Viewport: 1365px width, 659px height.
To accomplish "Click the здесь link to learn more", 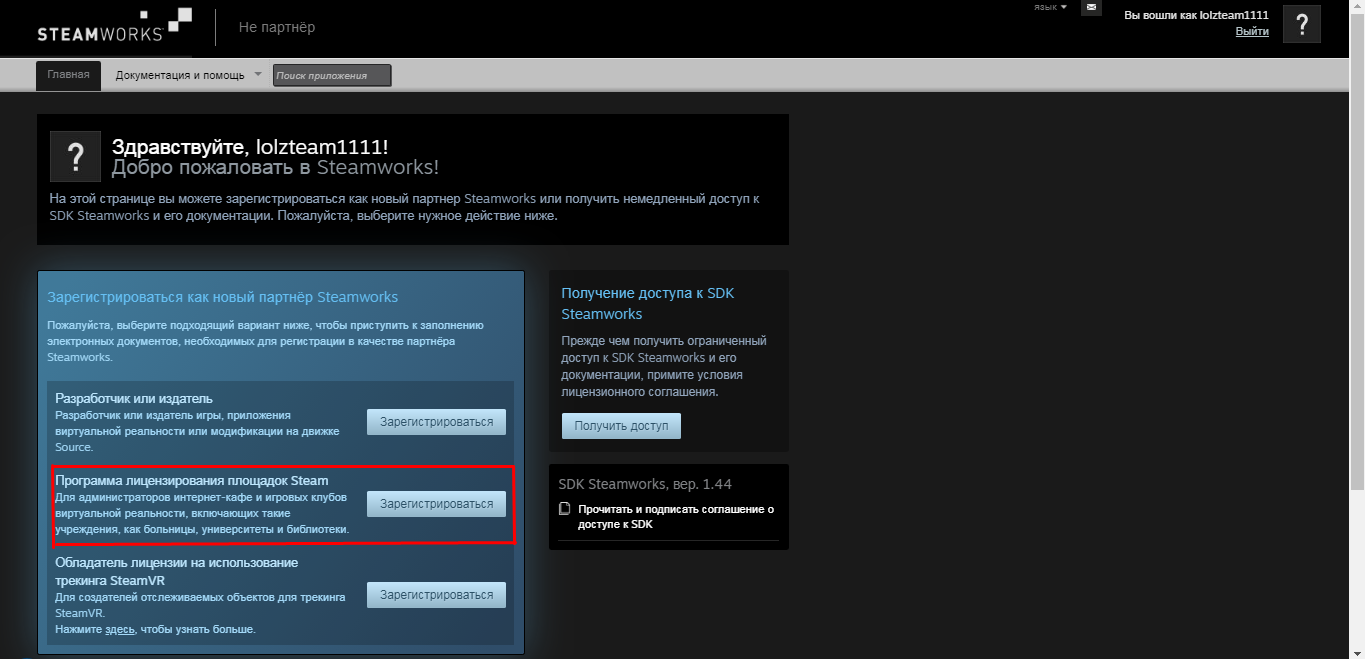I will 119,630.
